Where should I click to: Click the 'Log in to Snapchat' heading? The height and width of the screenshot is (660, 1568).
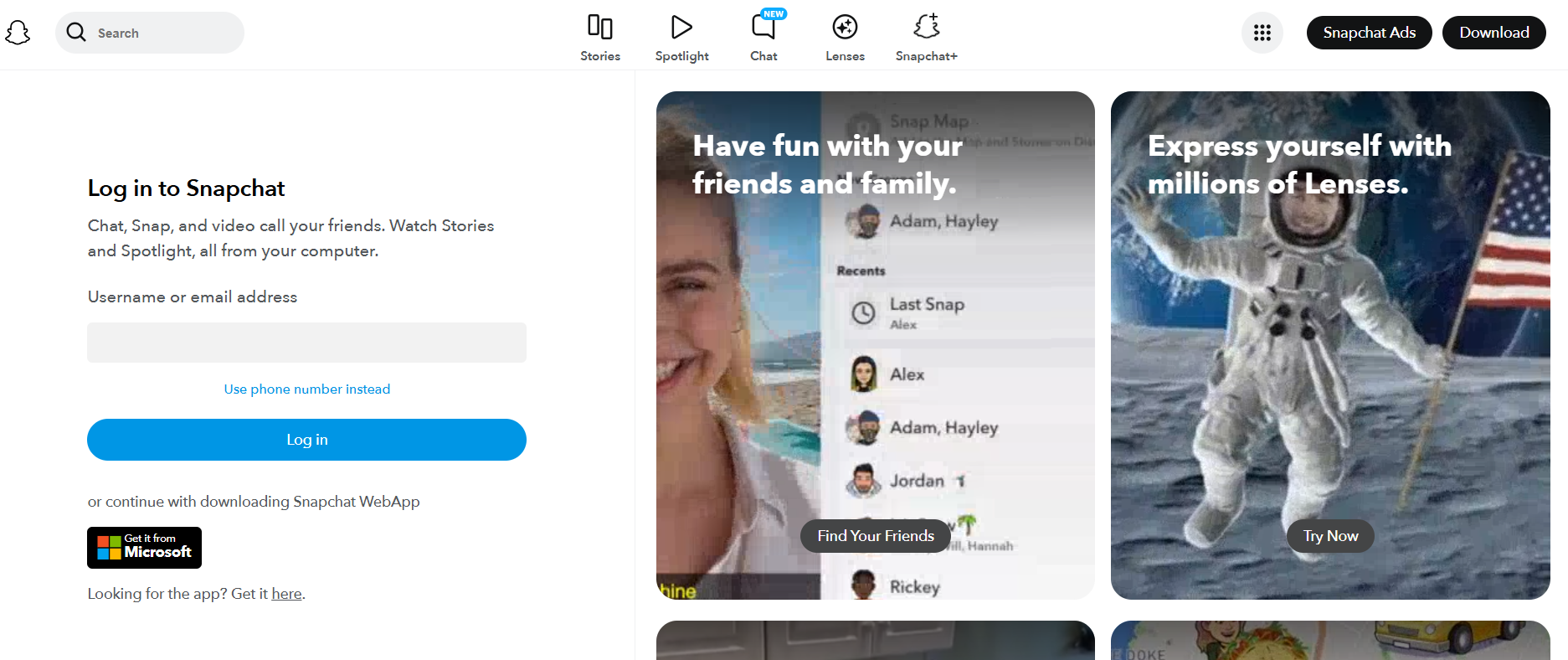186,188
